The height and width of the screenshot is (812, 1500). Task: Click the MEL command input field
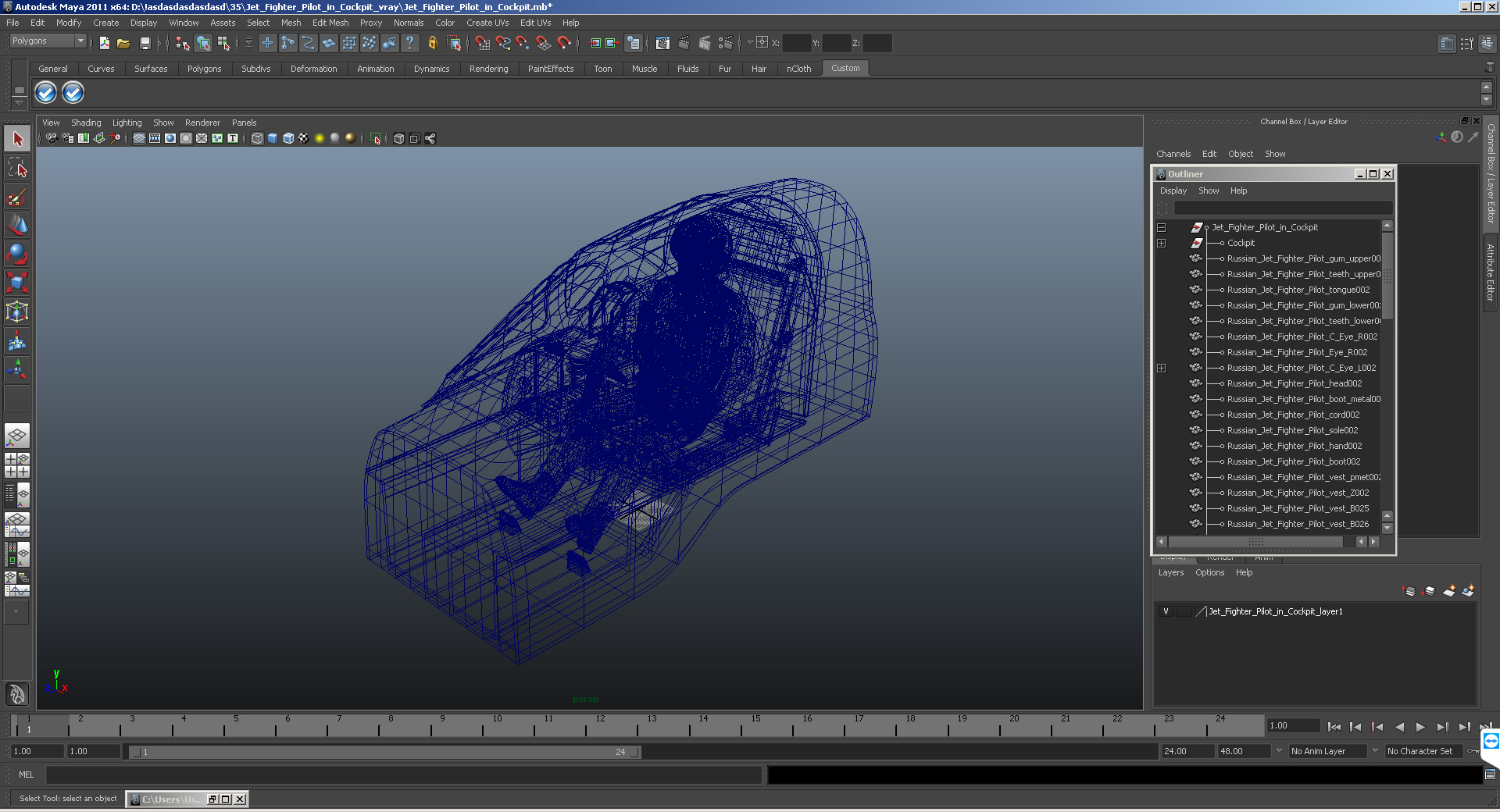tap(404, 775)
